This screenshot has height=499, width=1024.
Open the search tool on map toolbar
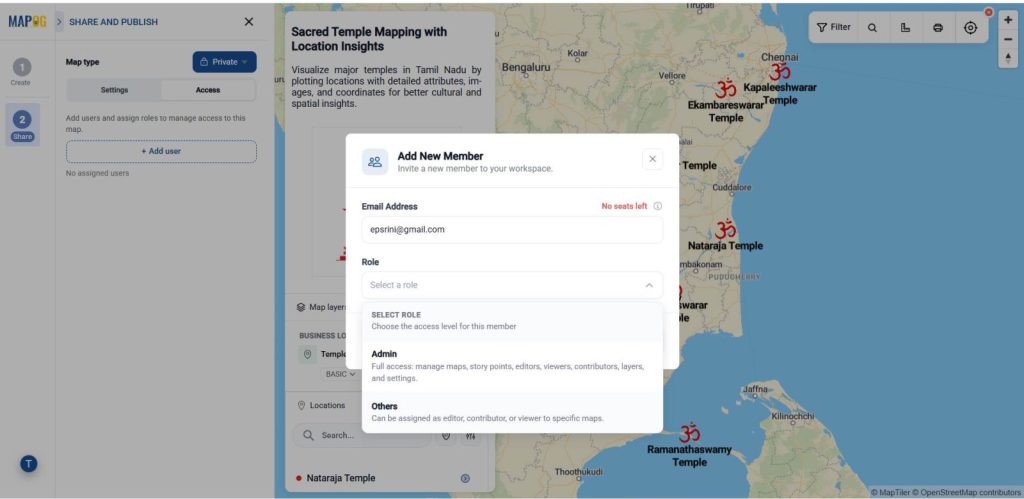[x=872, y=27]
